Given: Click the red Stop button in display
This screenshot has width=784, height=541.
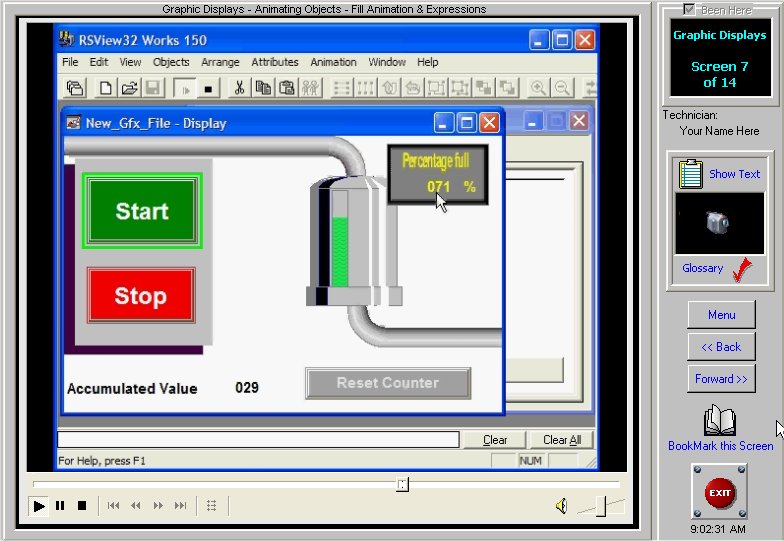Looking at the screenshot, I should (x=141, y=296).
